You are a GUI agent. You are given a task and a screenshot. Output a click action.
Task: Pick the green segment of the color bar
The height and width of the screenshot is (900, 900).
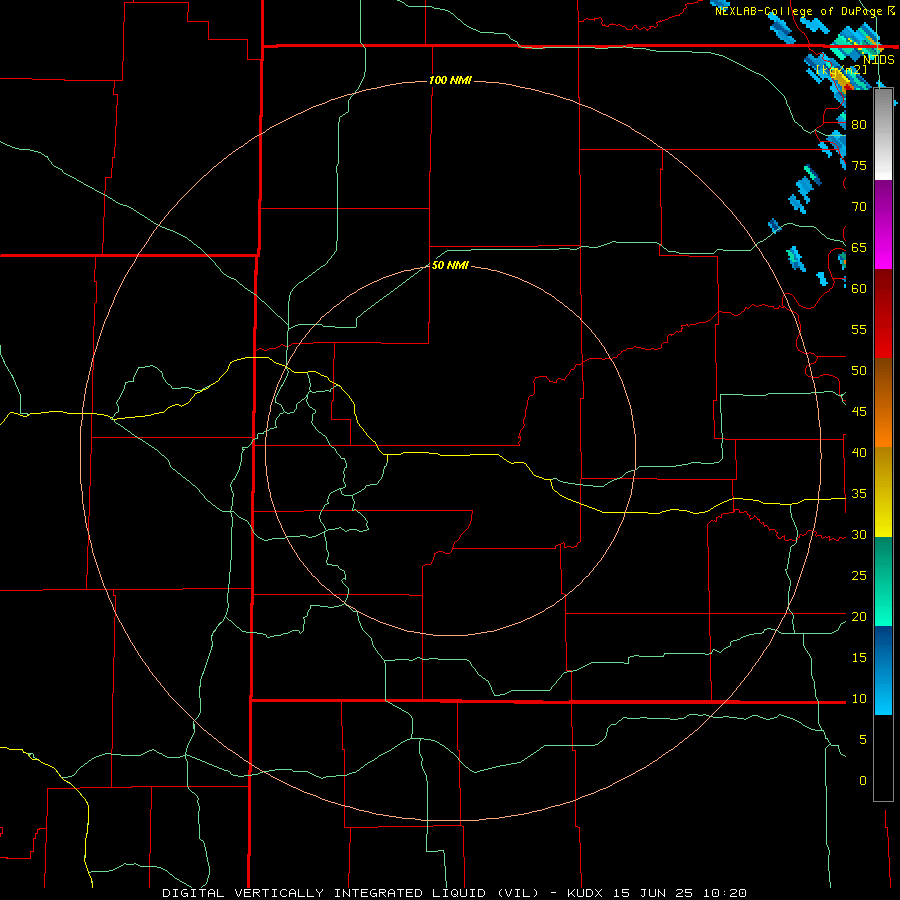point(883,581)
